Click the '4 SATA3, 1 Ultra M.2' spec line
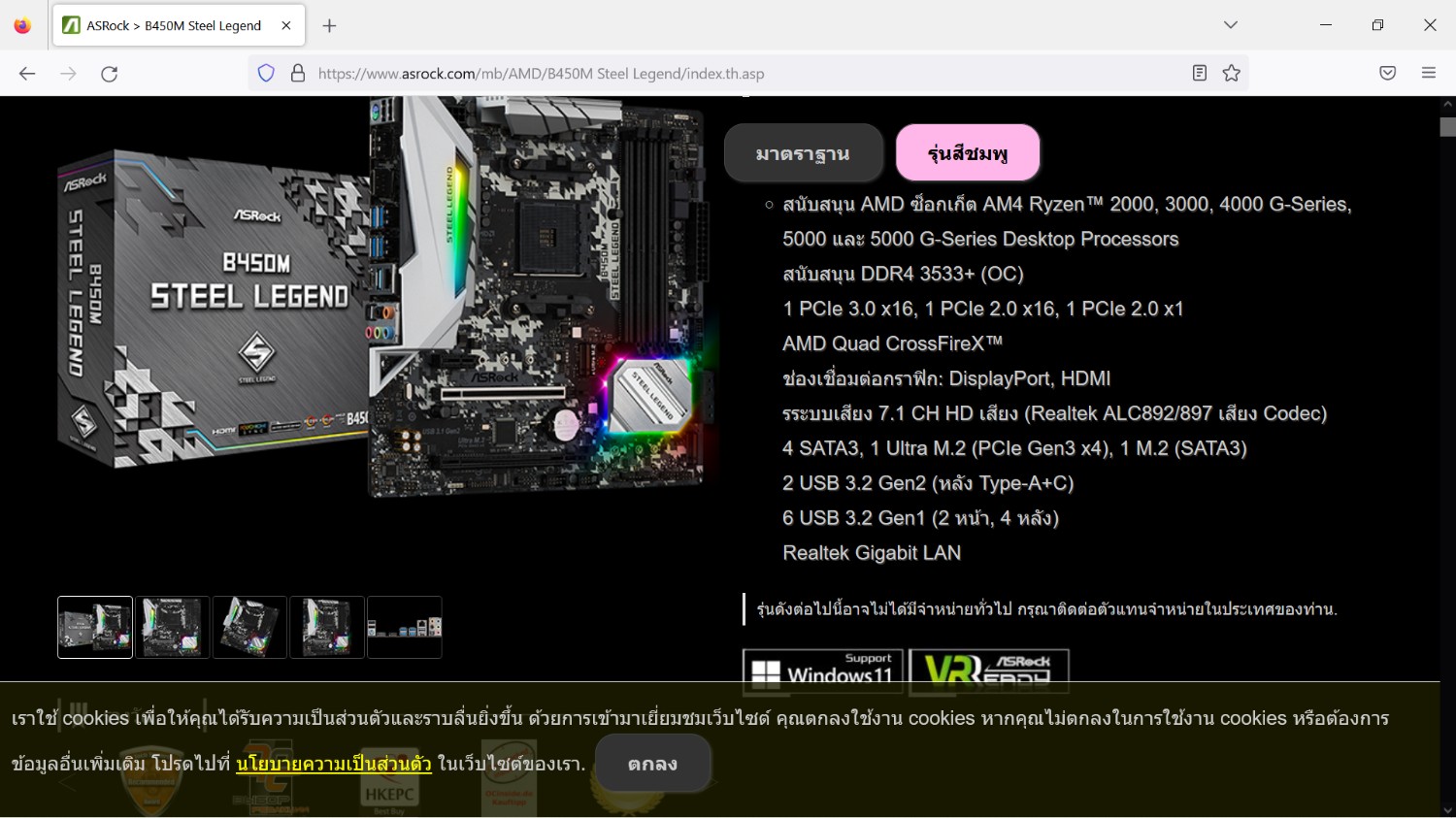This screenshot has height=818, width=1456. coord(1014,448)
